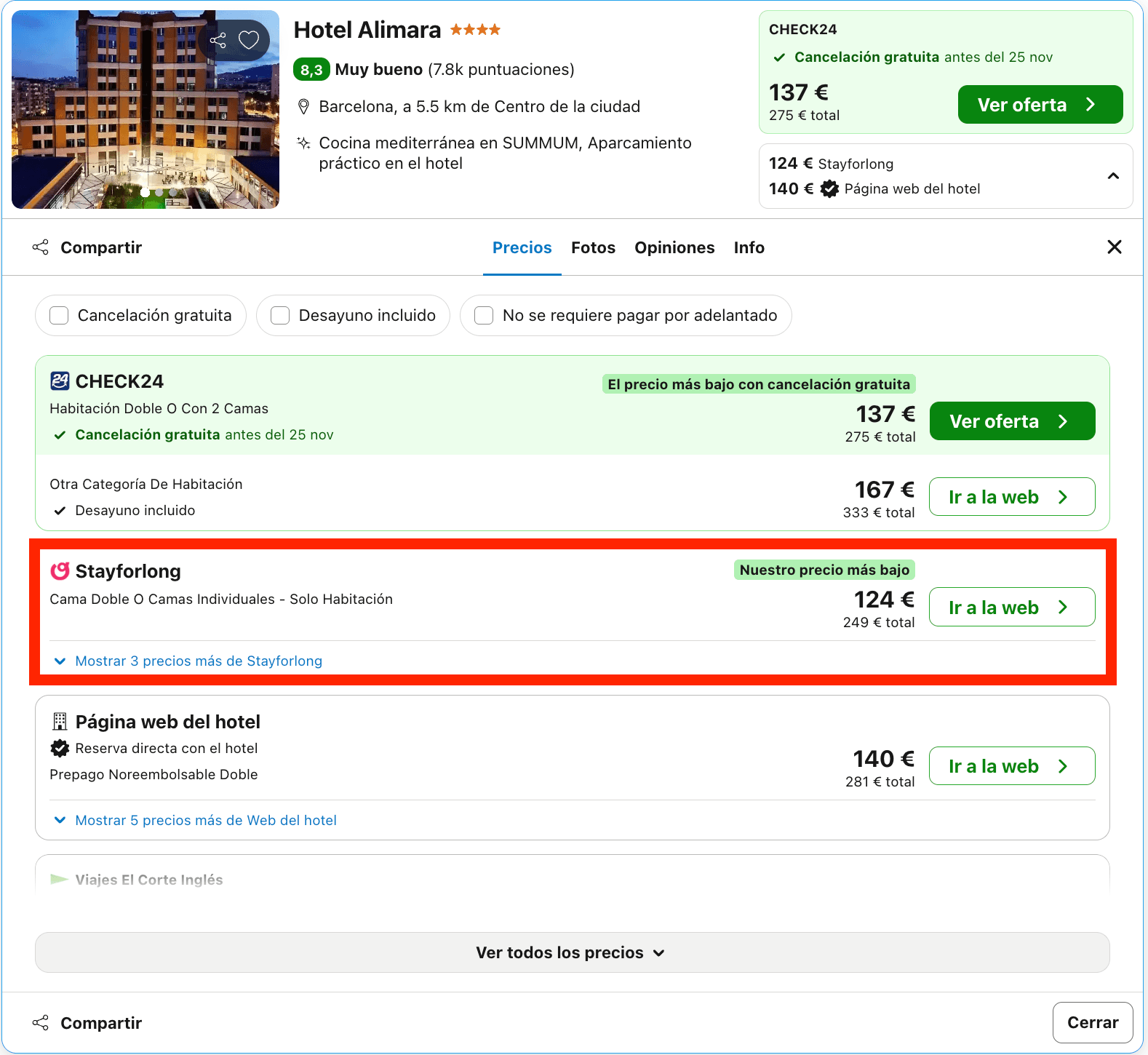The width and height of the screenshot is (1148, 1055).
Task: Enable the Cancelación gratuita filter checkbox
Action: 59,316
